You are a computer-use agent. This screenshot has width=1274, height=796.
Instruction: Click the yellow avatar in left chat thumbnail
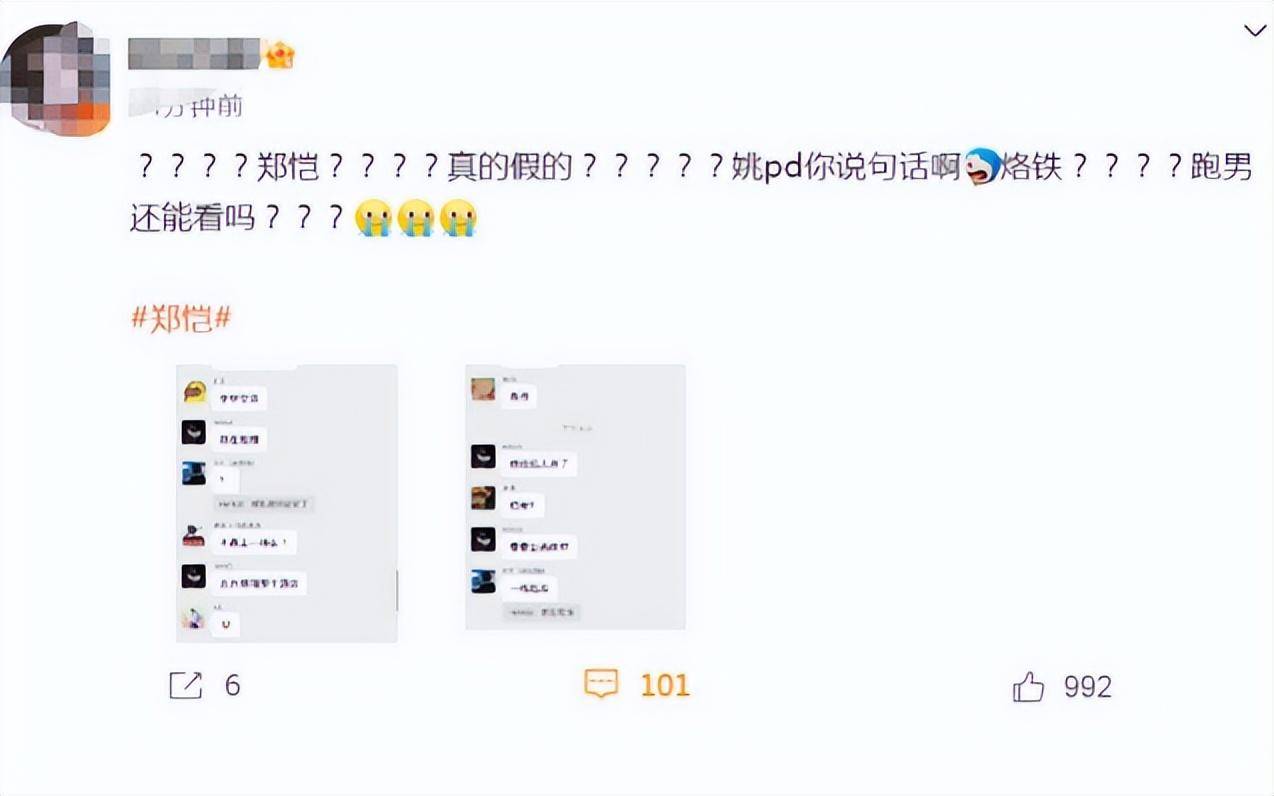[194, 393]
